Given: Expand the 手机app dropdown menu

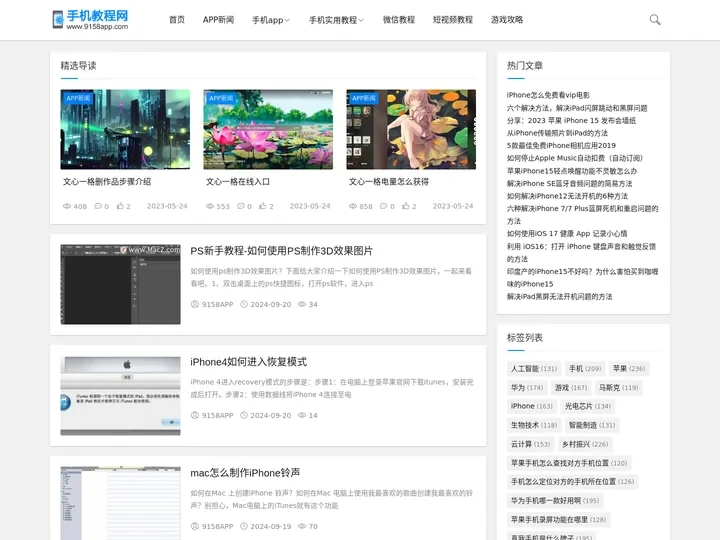Looking at the screenshot, I should point(271,20).
